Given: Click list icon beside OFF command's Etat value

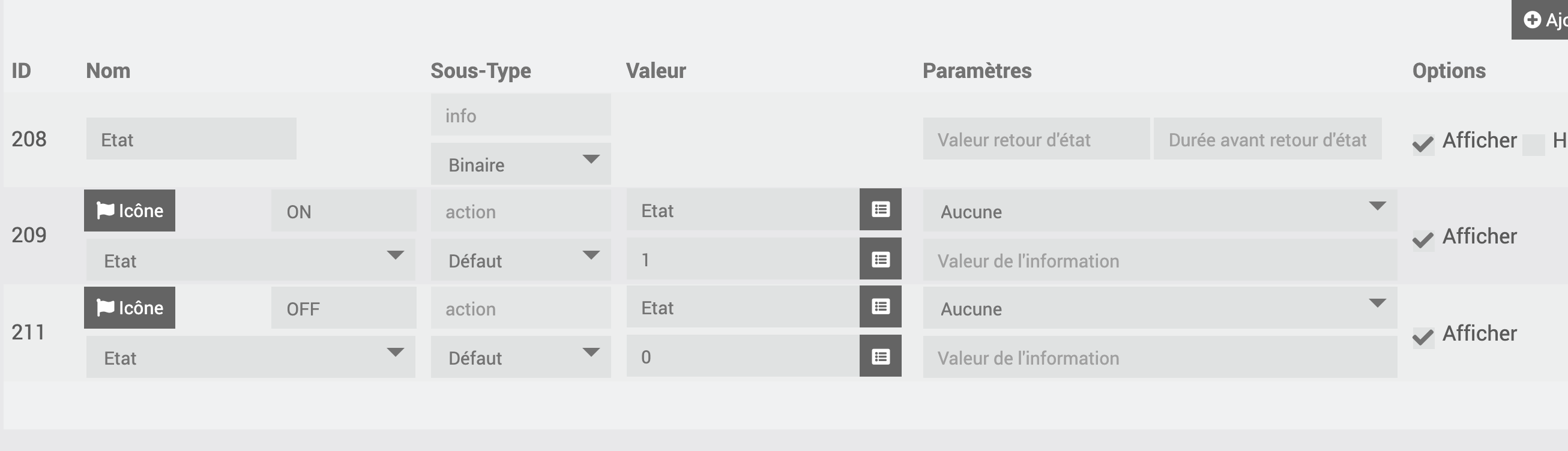Looking at the screenshot, I should point(880,307).
